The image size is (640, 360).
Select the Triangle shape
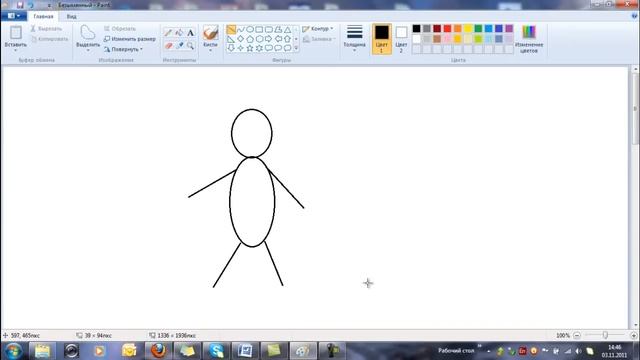[287, 29]
